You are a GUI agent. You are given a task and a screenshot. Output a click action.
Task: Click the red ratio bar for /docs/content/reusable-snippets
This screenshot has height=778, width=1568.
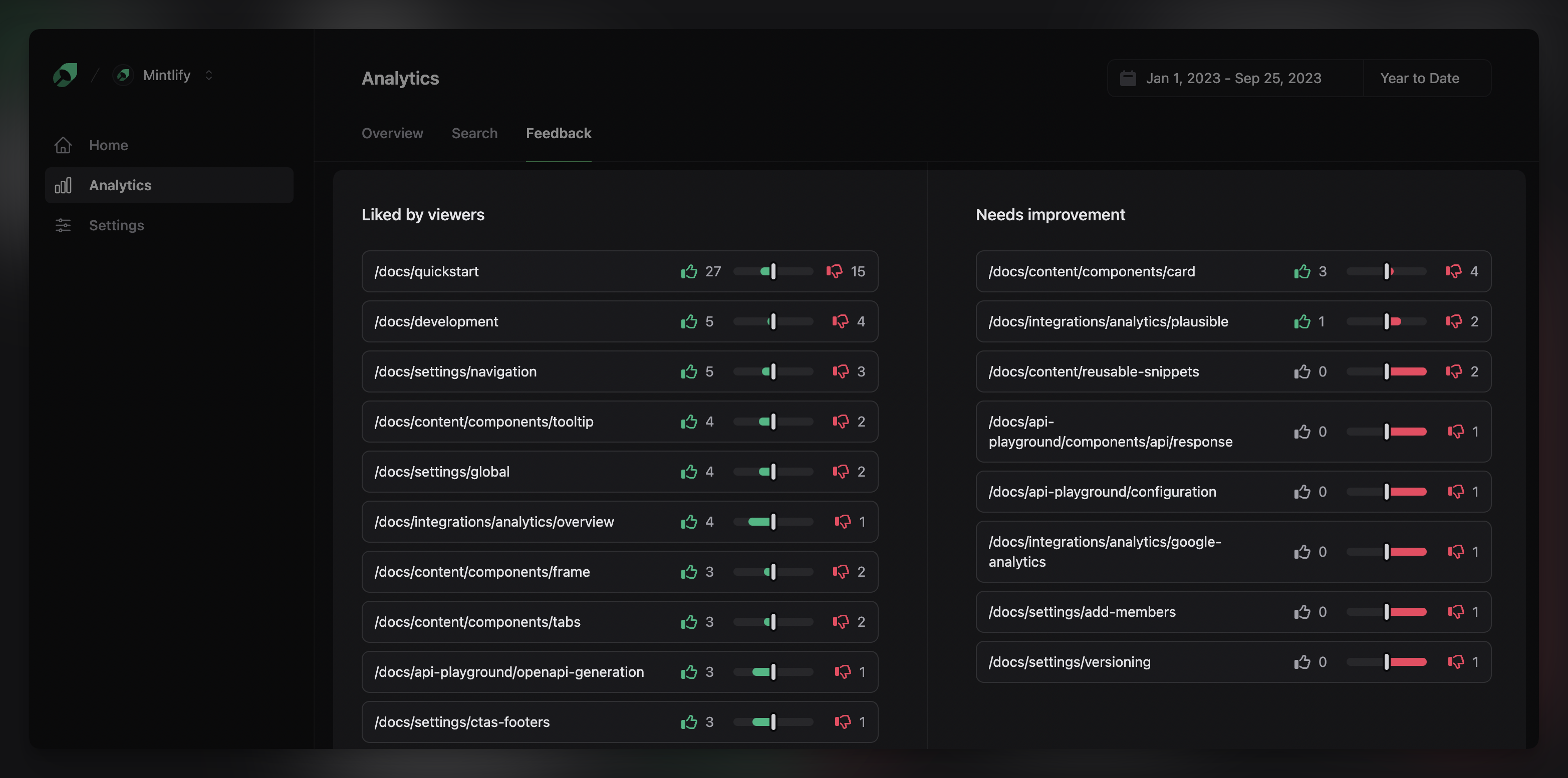1407,371
